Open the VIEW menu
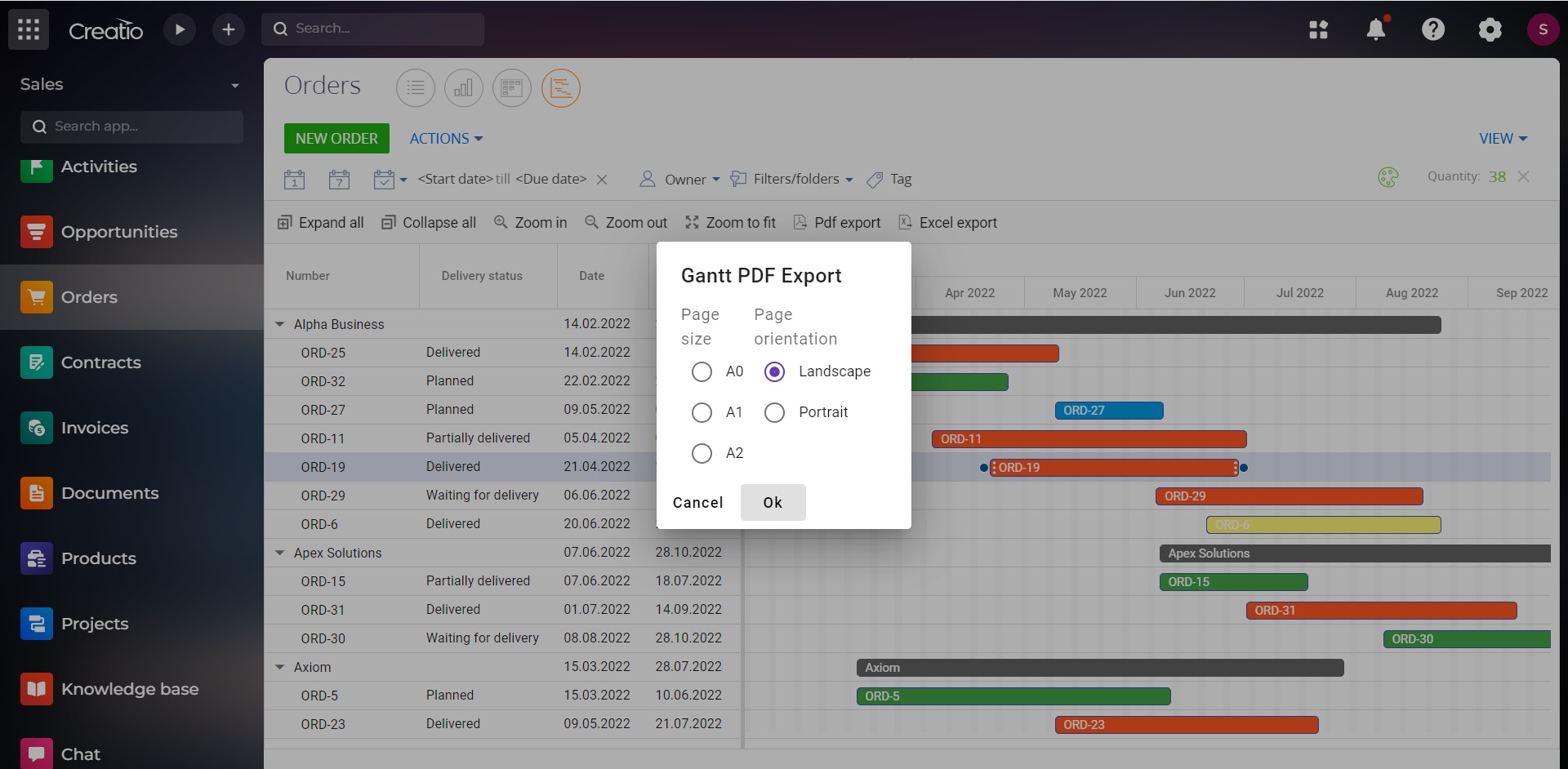This screenshot has height=769, width=1568. (x=1501, y=138)
